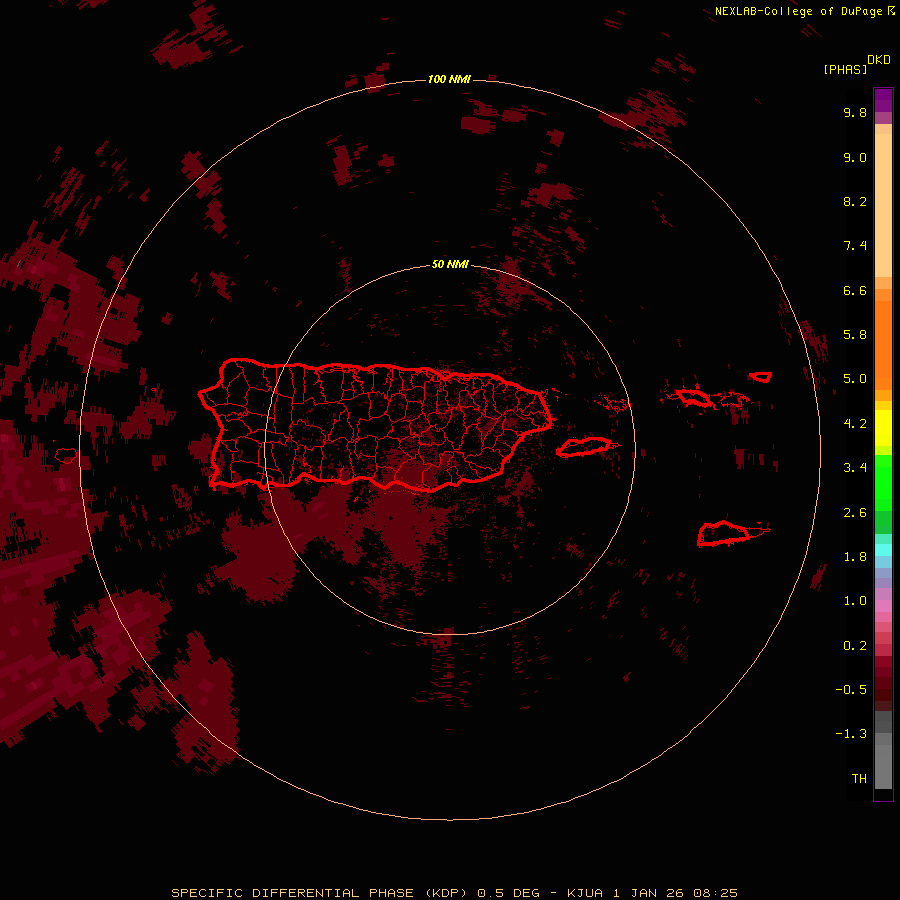Click the Specific Differential Phase caption text
Image resolution: width=900 pixels, height=900 pixels.
tap(454, 893)
